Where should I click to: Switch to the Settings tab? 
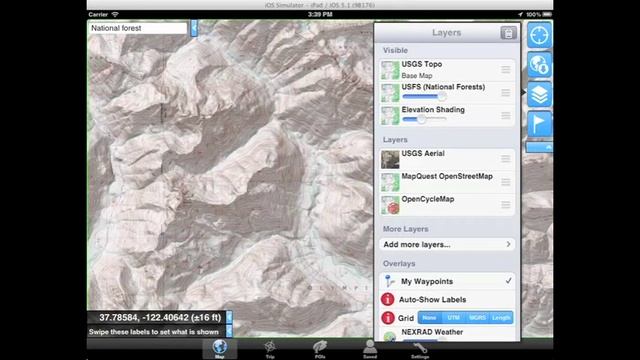(x=420, y=350)
